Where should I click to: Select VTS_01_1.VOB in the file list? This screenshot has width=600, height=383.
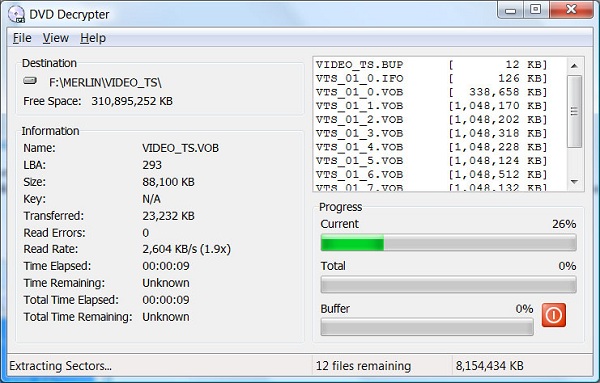432,106
